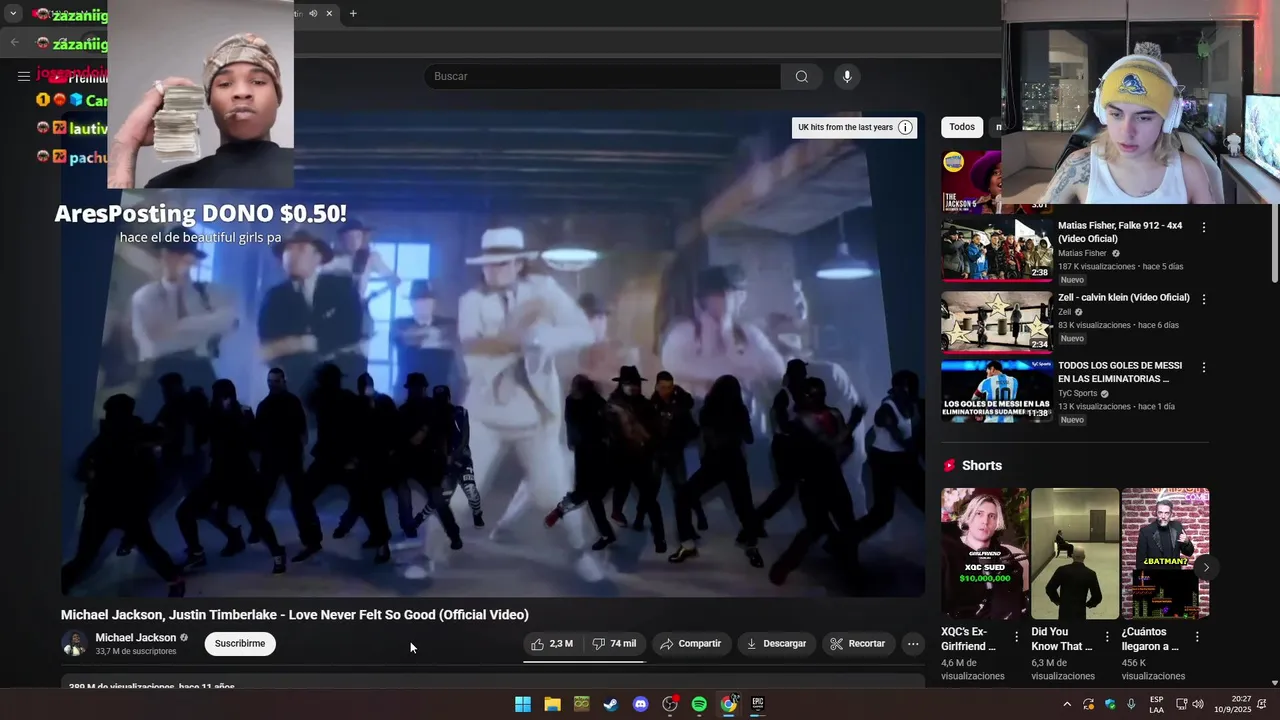Viewport: 1280px width, 720px height.
Task: Click the Shorts section logo icon
Action: (x=949, y=466)
